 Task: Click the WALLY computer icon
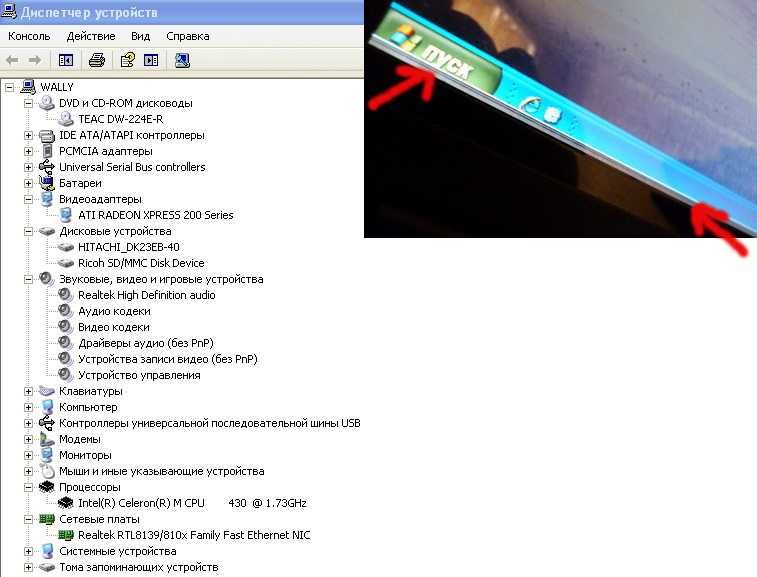tap(28, 87)
